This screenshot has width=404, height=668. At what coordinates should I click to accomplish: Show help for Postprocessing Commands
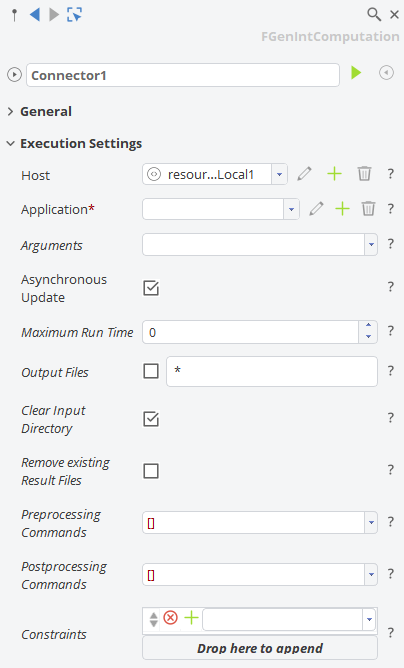390,574
